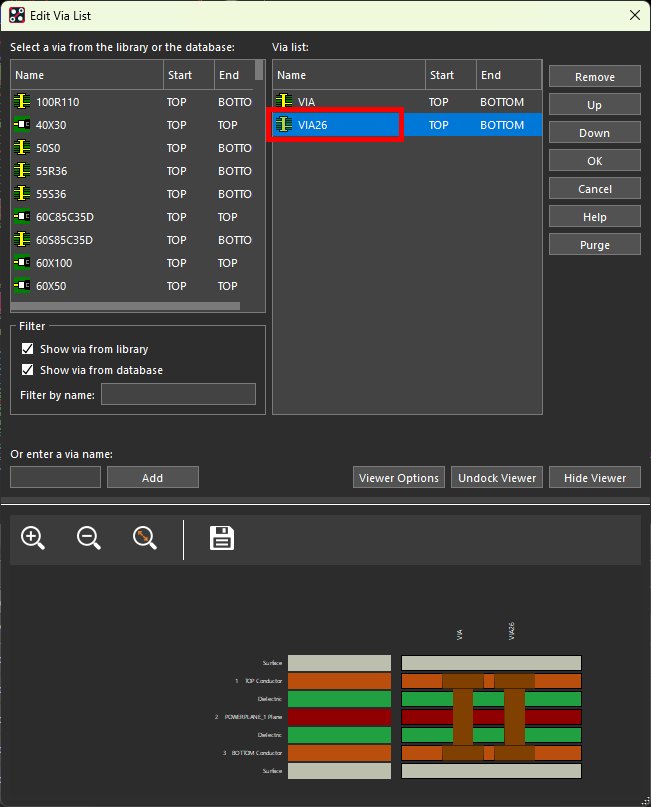Image resolution: width=651 pixels, height=807 pixels.
Task: Toggle Show via from library checkbox
Action: (x=28, y=349)
